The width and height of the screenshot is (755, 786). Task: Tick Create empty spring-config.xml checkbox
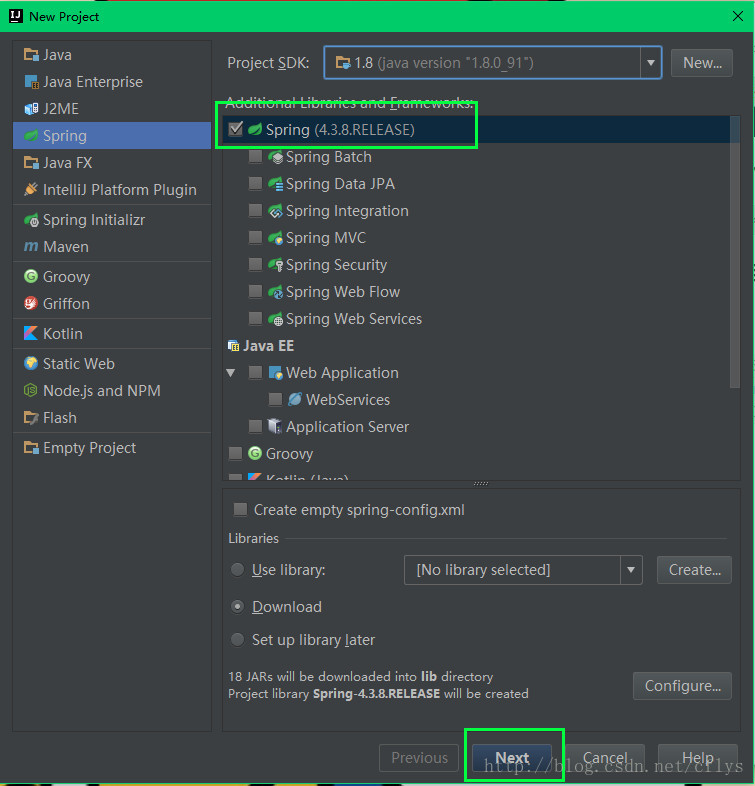pos(240,510)
